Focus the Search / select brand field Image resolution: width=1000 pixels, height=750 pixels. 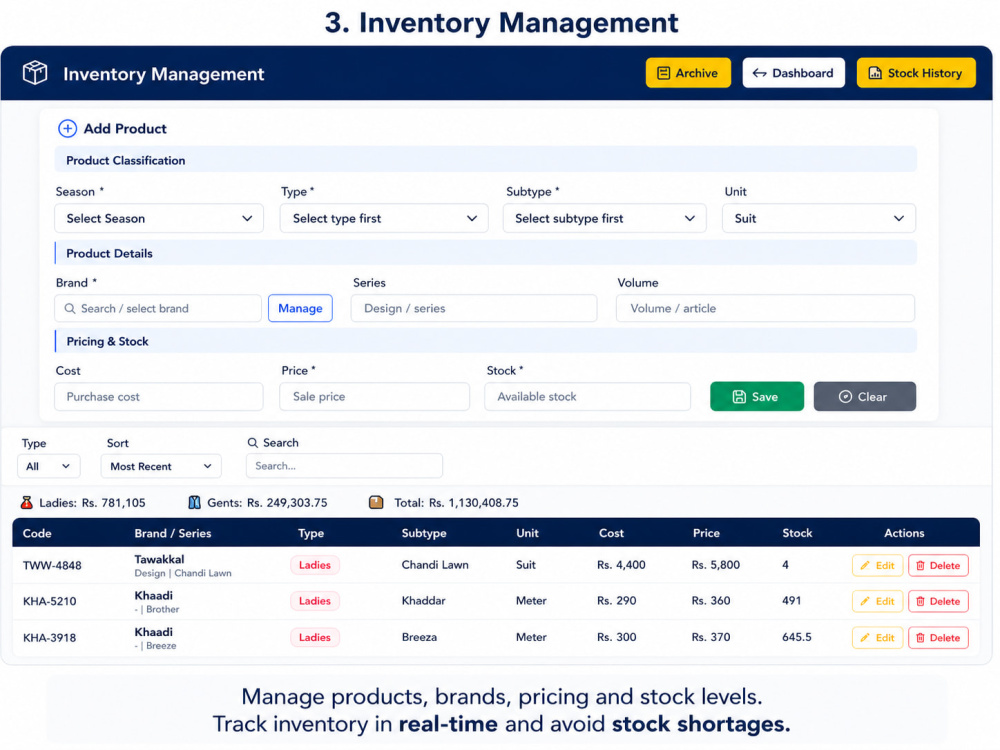tap(158, 309)
